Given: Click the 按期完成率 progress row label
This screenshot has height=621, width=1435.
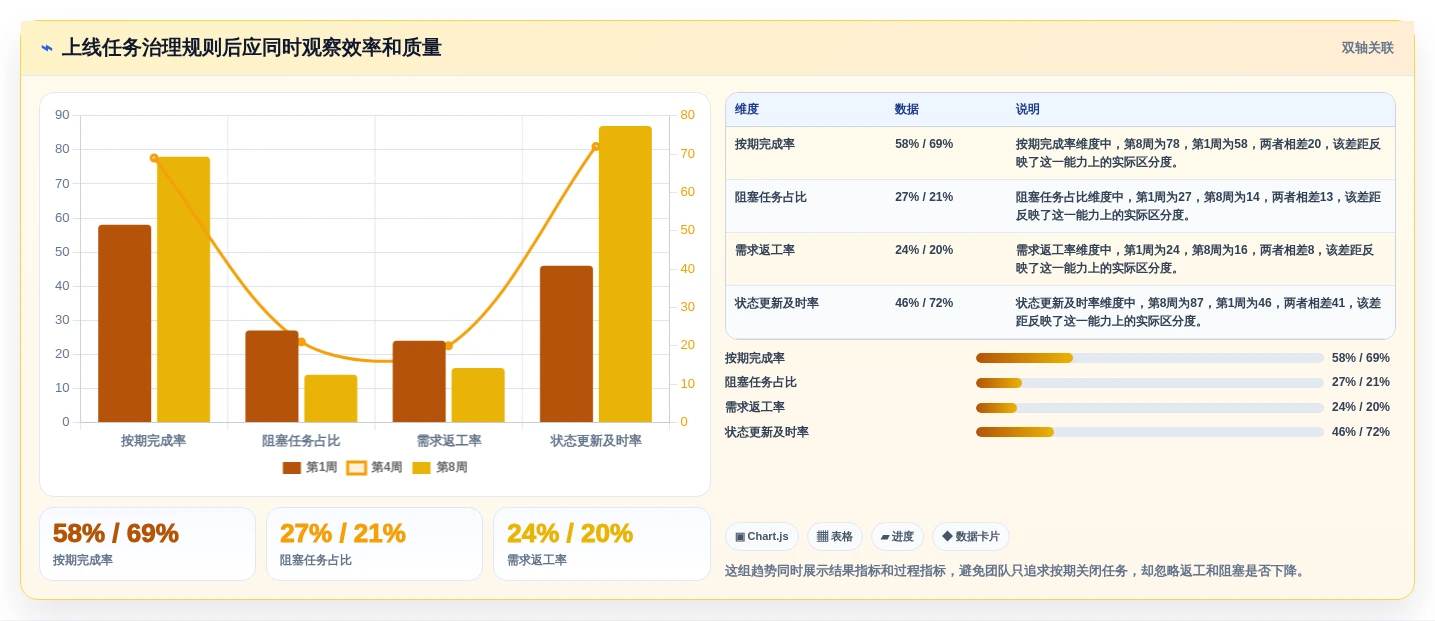Looking at the screenshot, I should pos(755,358).
